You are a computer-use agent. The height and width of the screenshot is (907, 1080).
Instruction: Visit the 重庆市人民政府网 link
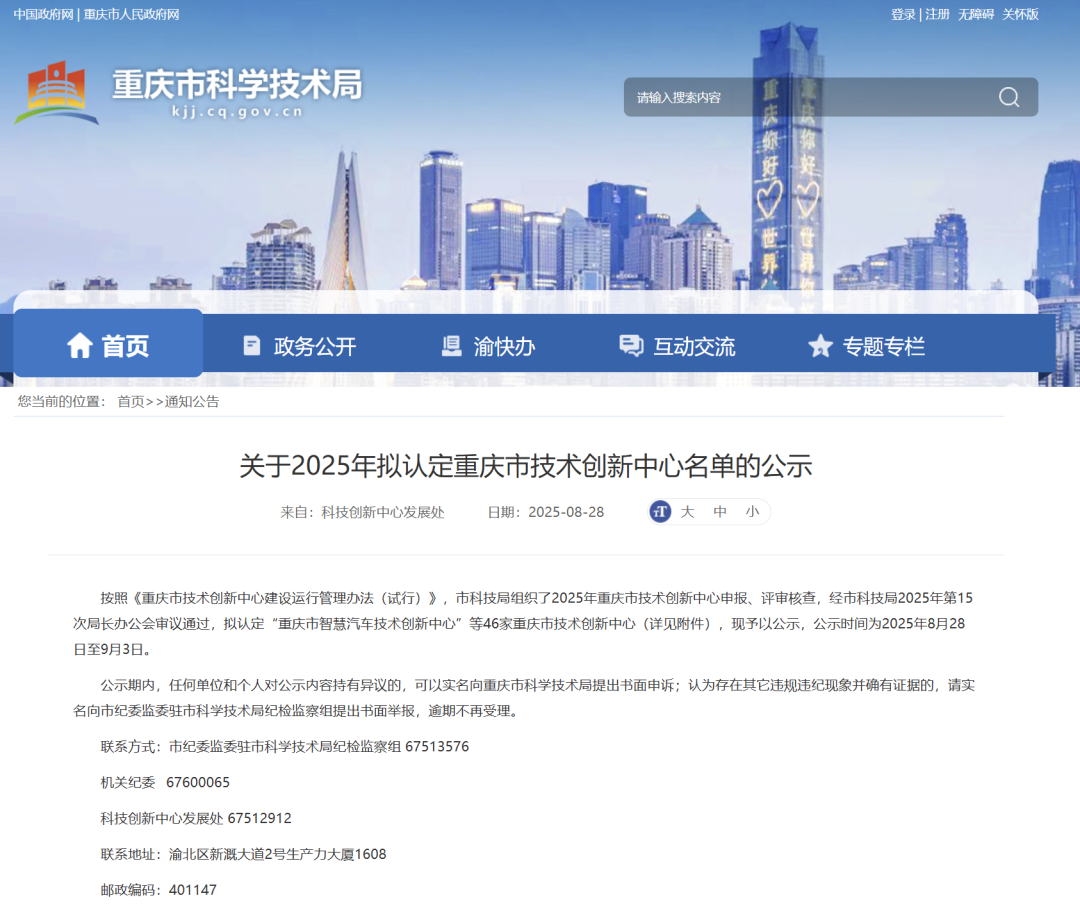[132, 14]
